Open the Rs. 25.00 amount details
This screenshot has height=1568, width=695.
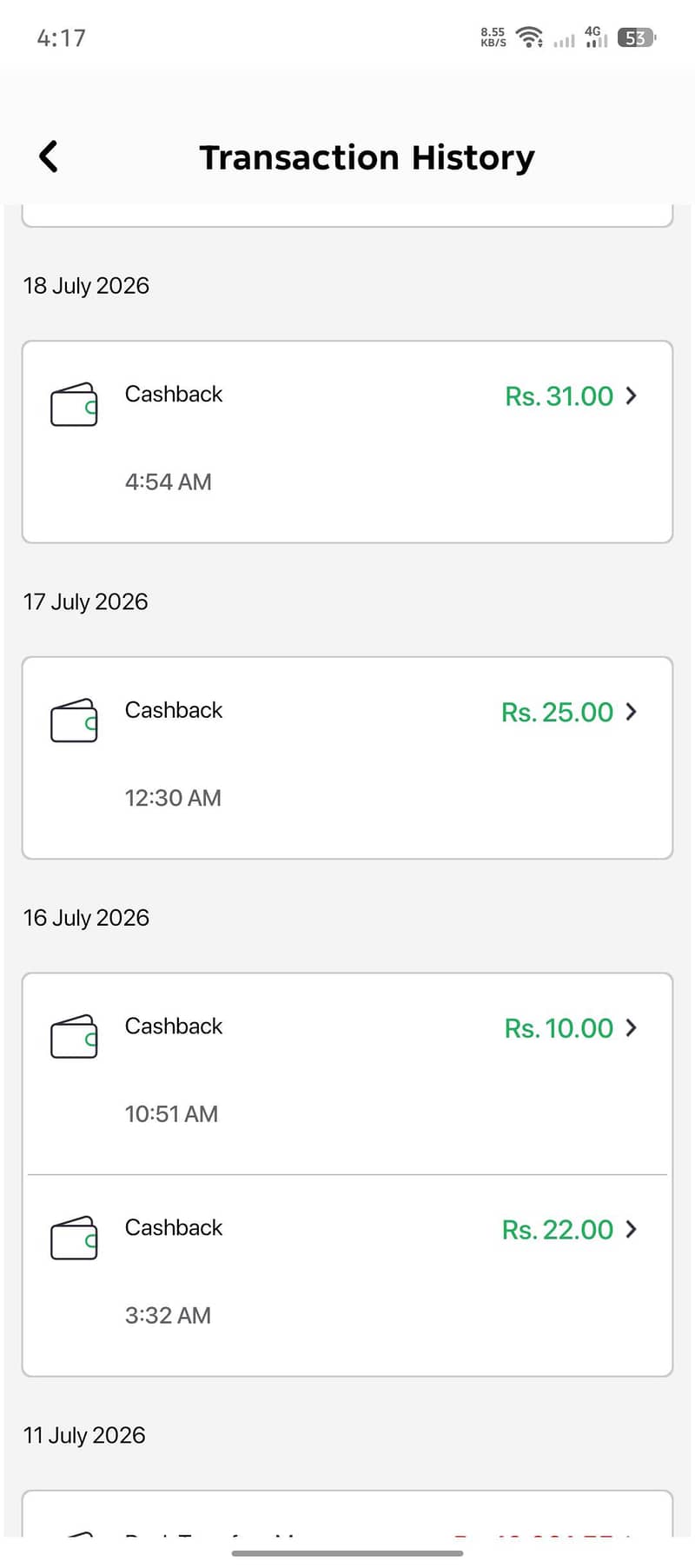click(558, 713)
